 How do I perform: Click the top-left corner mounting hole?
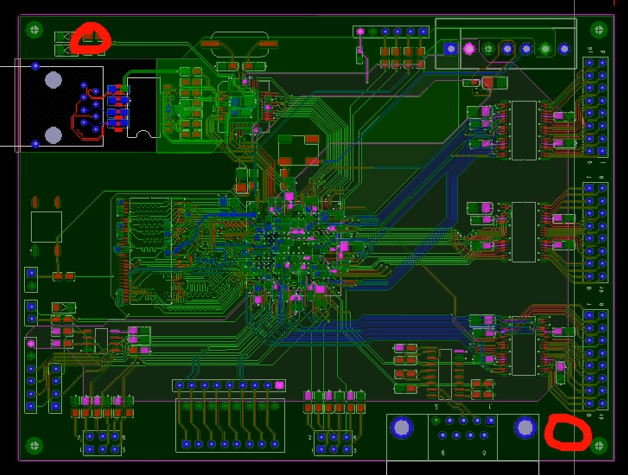[x=35, y=30]
